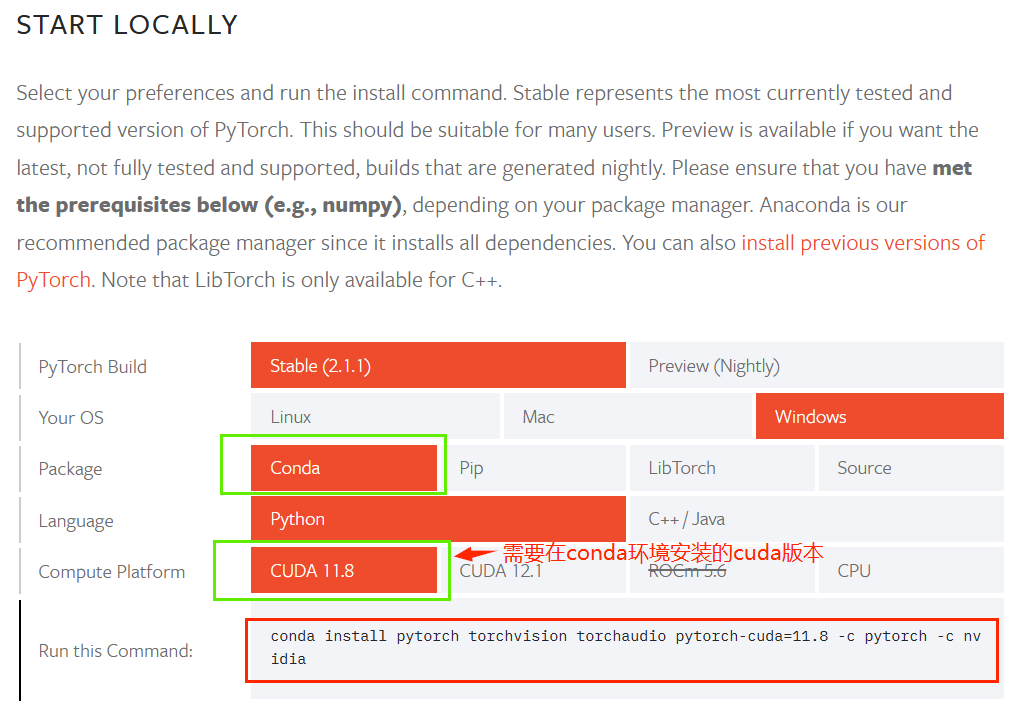The width and height of the screenshot is (1031, 719).
Task: Switch package manager to Pip
Action: pos(537,467)
